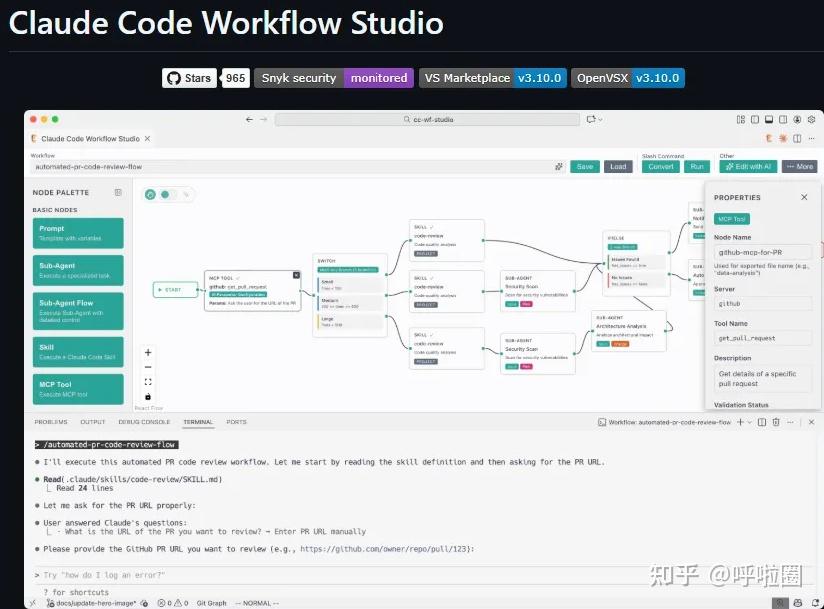Click the forward navigation arrow in title bar
Viewport: 824px width, 609px height.
coord(263,120)
